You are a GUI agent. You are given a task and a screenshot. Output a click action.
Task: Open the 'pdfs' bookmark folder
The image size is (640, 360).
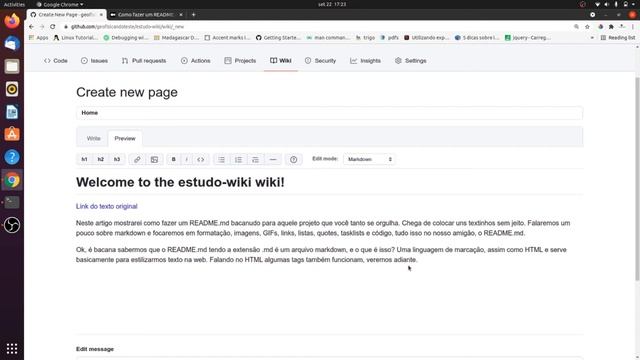click(389, 38)
